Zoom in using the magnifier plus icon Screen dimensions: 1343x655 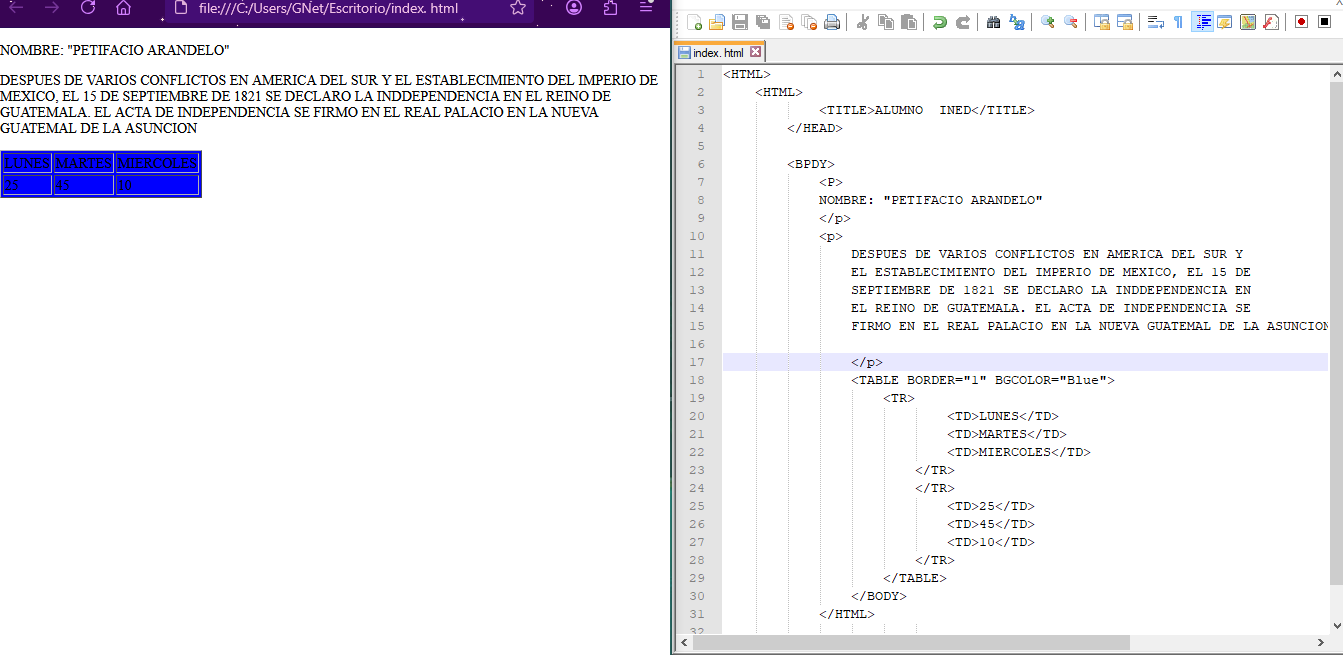point(1047,22)
